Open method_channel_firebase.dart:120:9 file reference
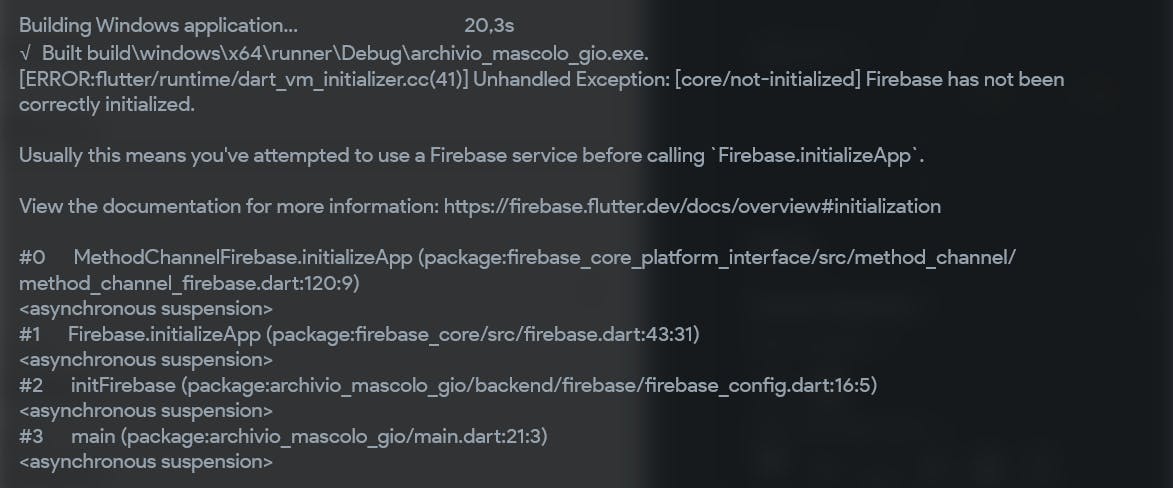 tap(189, 283)
